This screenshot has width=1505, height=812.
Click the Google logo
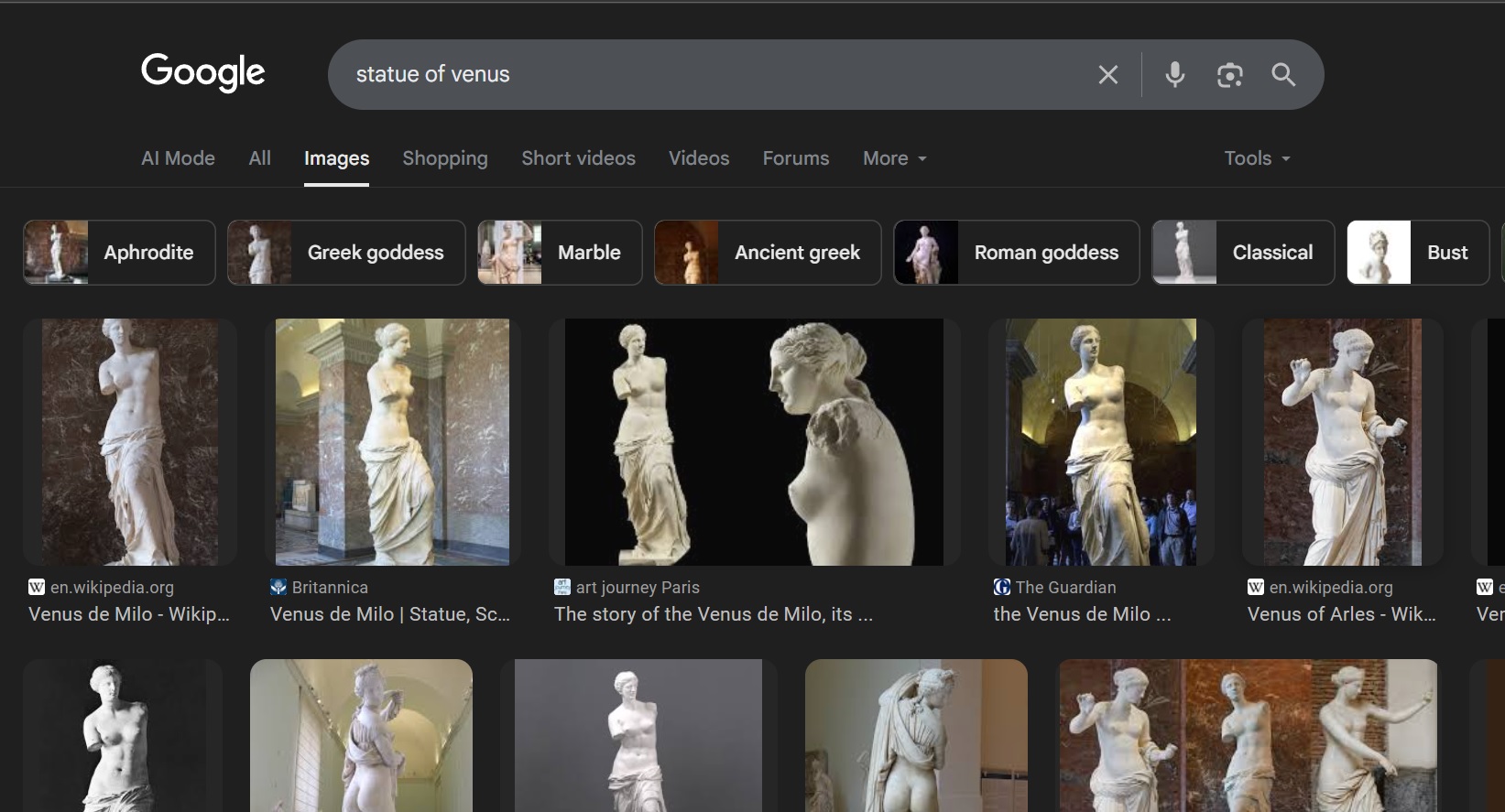coord(202,72)
